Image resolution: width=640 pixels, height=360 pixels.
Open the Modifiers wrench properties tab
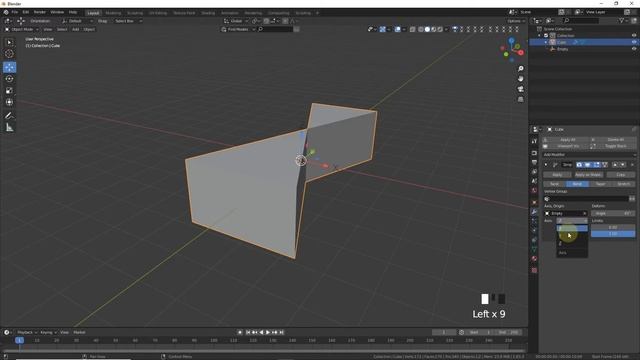tap(534, 212)
